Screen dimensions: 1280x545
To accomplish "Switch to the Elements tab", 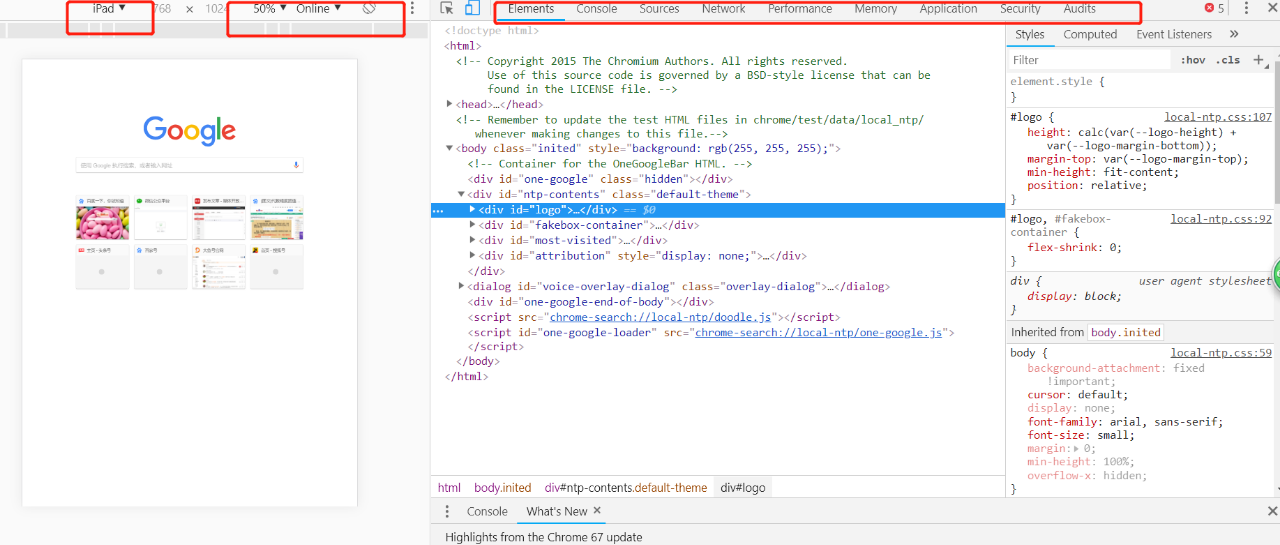I will point(531,9).
